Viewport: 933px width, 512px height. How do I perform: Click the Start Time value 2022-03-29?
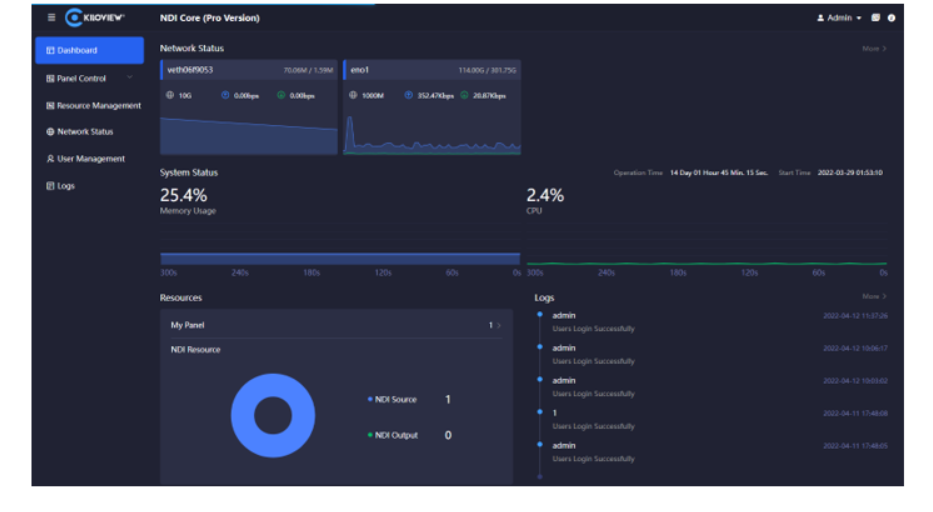click(850, 173)
